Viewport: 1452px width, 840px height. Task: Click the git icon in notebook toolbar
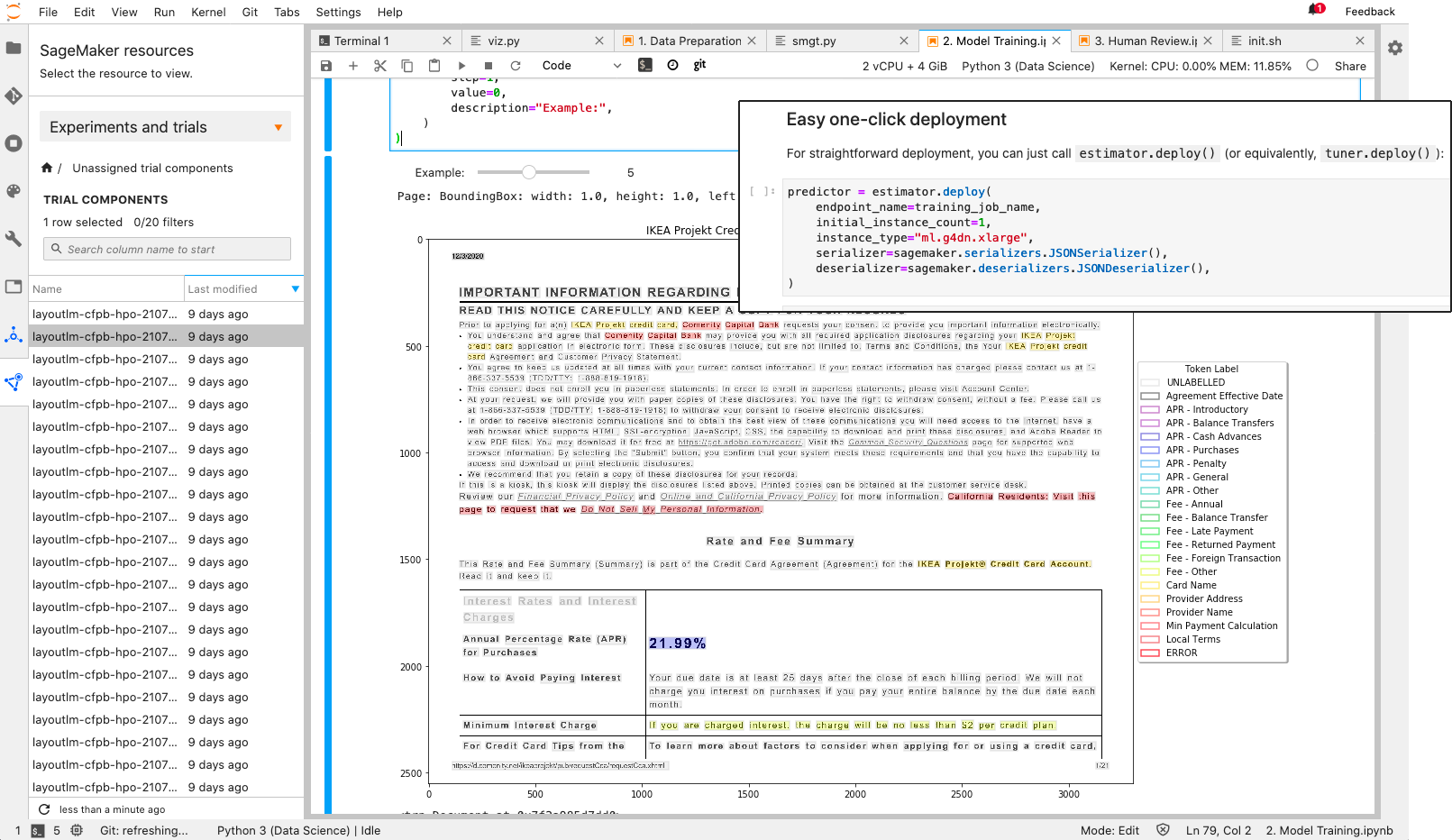pos(699,65)
